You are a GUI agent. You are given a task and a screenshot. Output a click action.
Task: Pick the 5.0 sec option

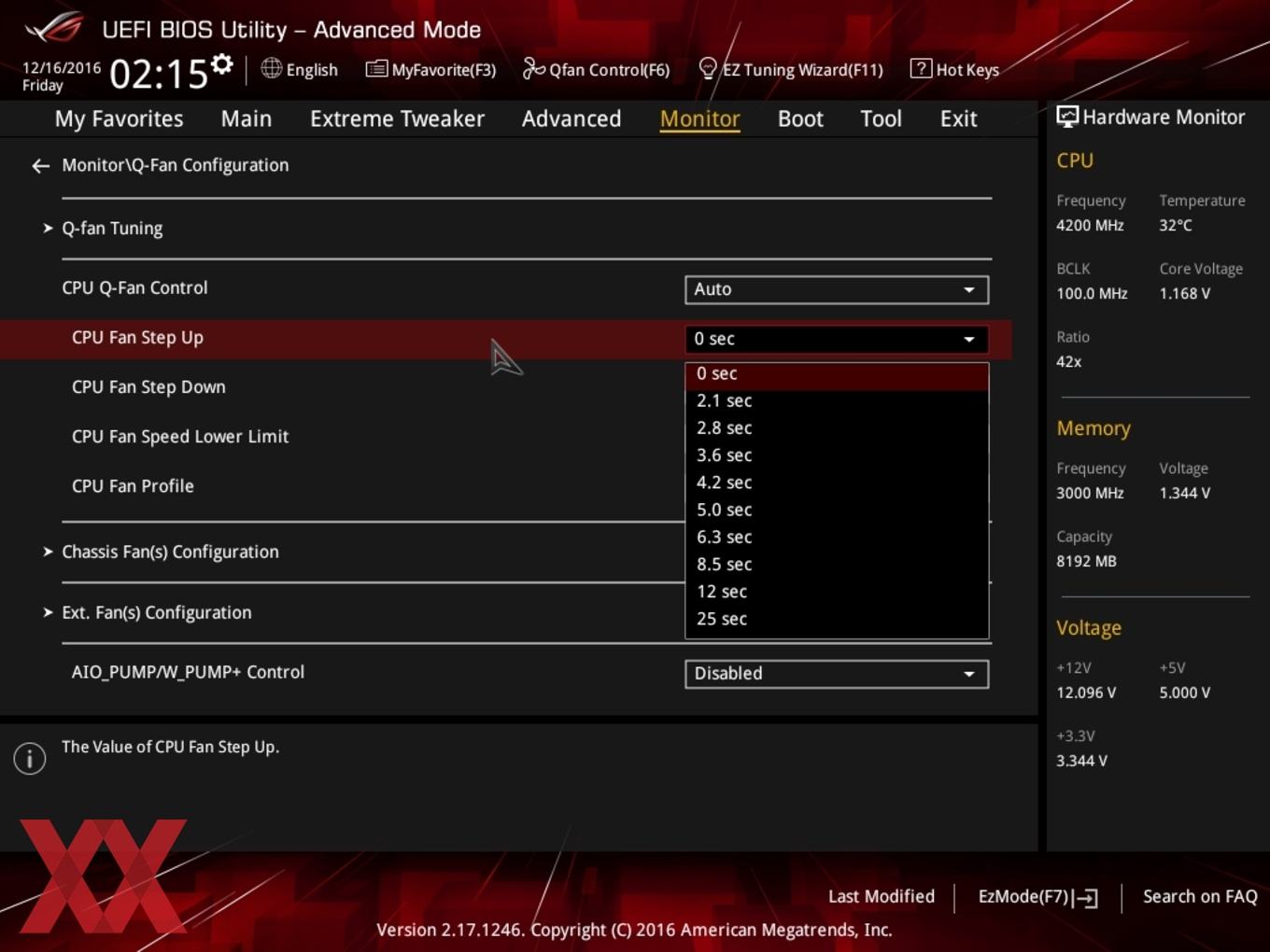click(837, 511)
